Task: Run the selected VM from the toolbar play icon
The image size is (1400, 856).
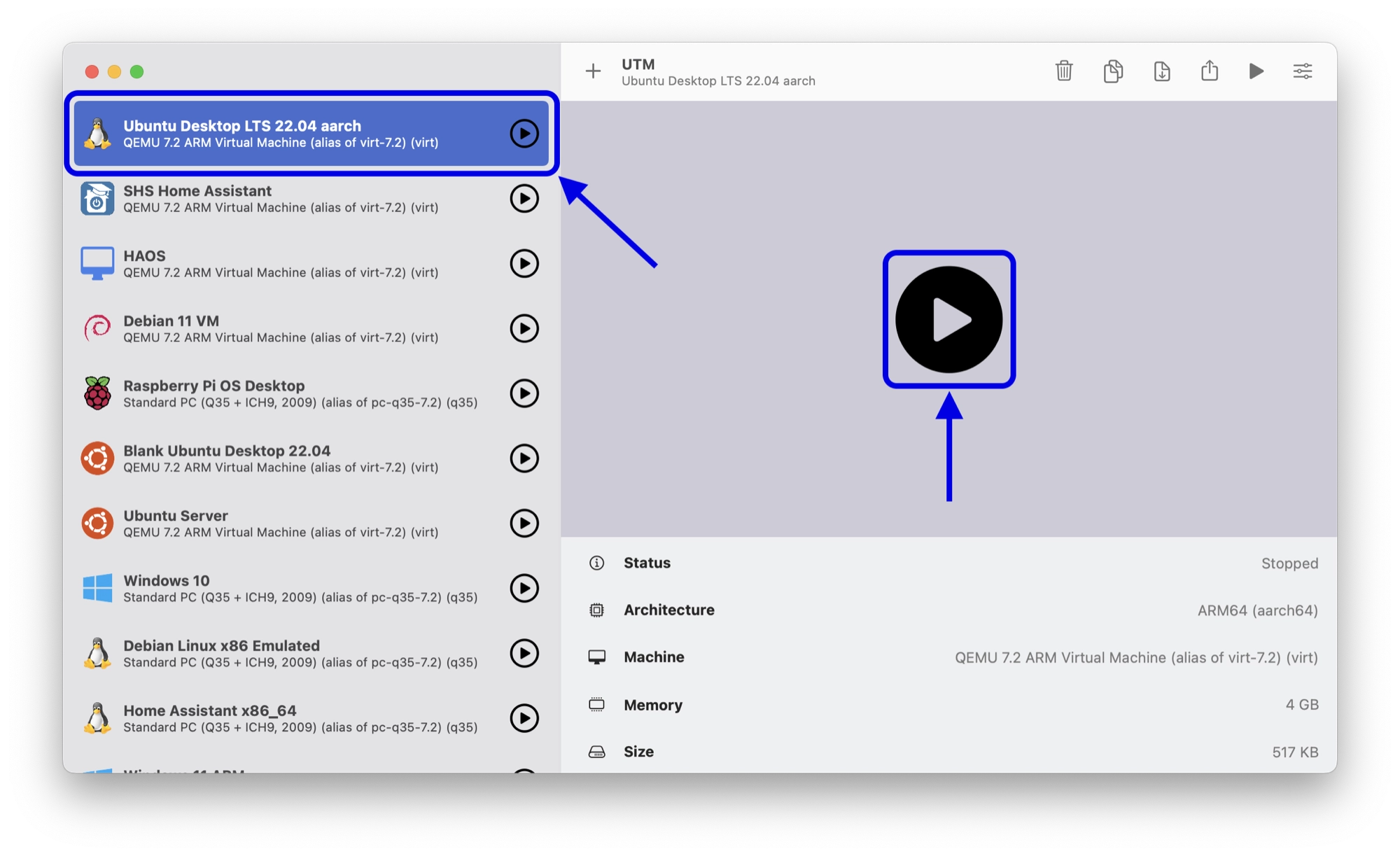Action: (1256, 71)
